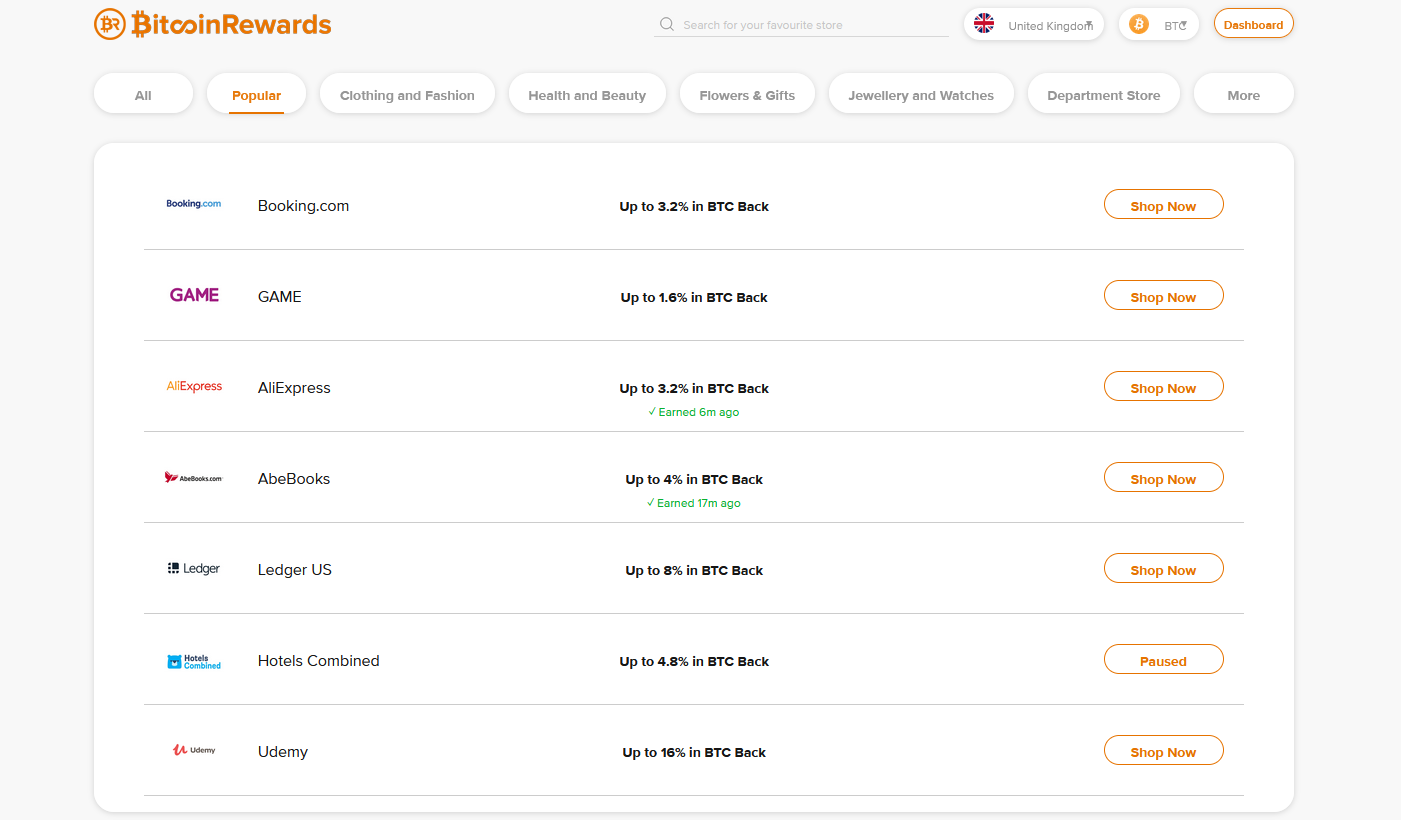Expand the More categories menu

click(1244, 94)
